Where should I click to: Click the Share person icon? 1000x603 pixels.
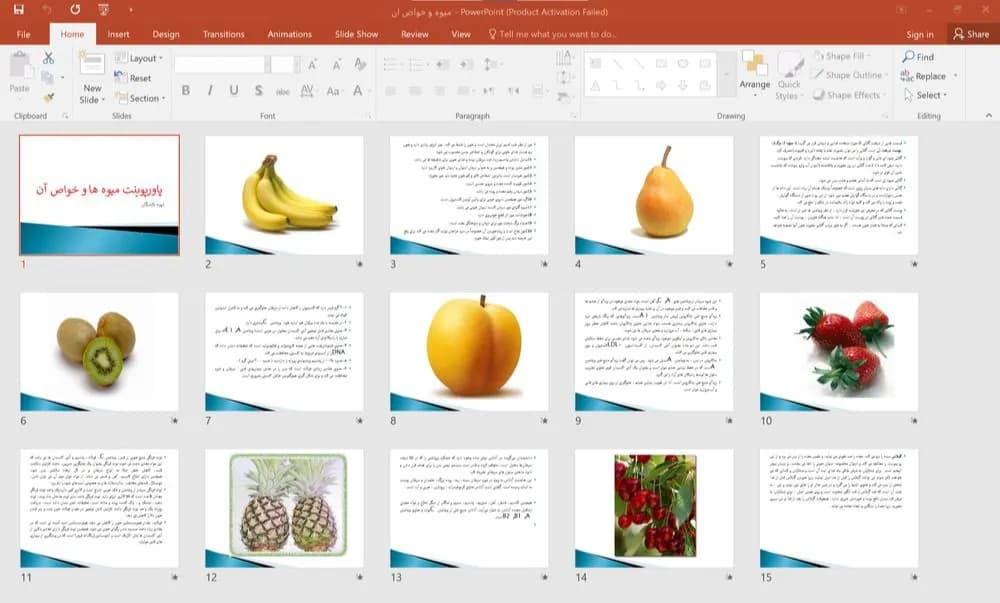coord(959,34)
